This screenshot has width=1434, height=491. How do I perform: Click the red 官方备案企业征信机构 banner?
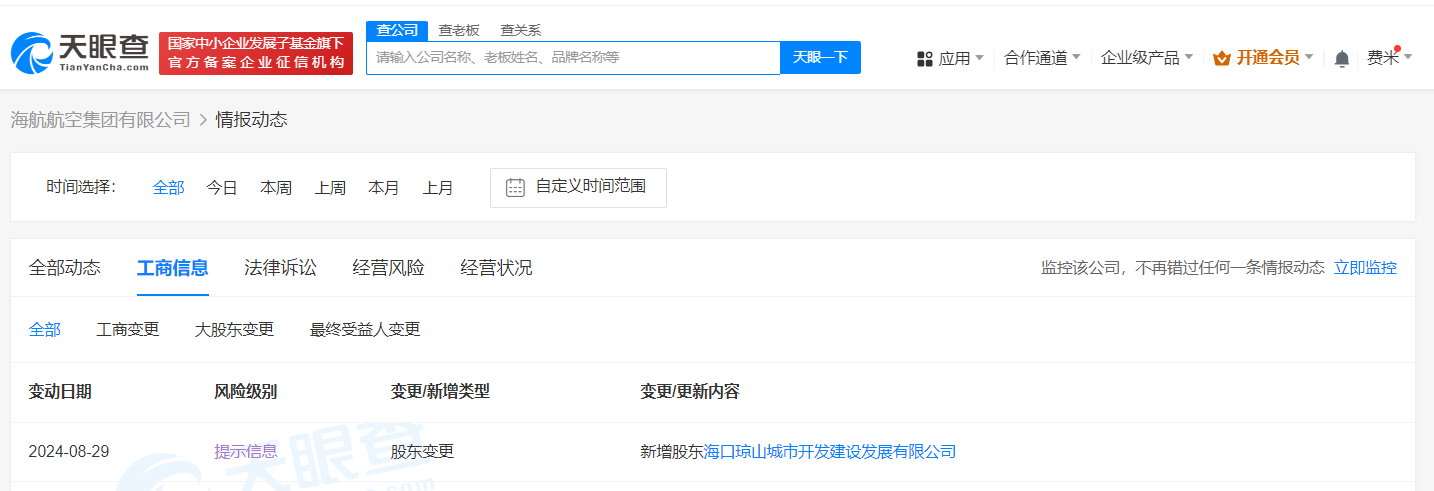point(256,53)
